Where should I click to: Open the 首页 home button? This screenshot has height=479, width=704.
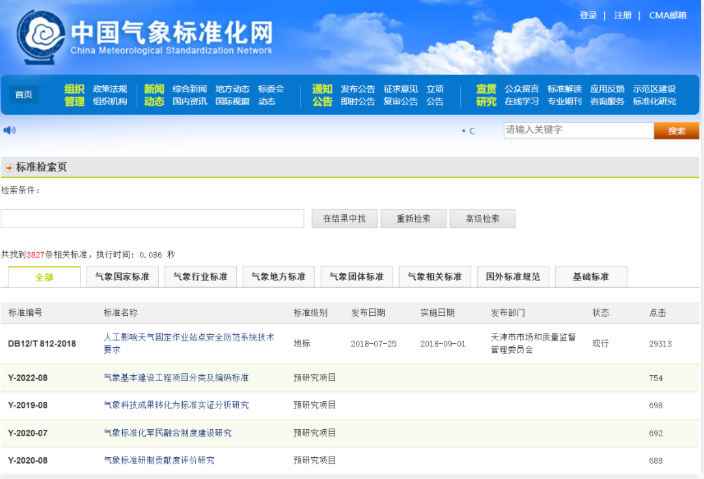(x=23, y=95)
